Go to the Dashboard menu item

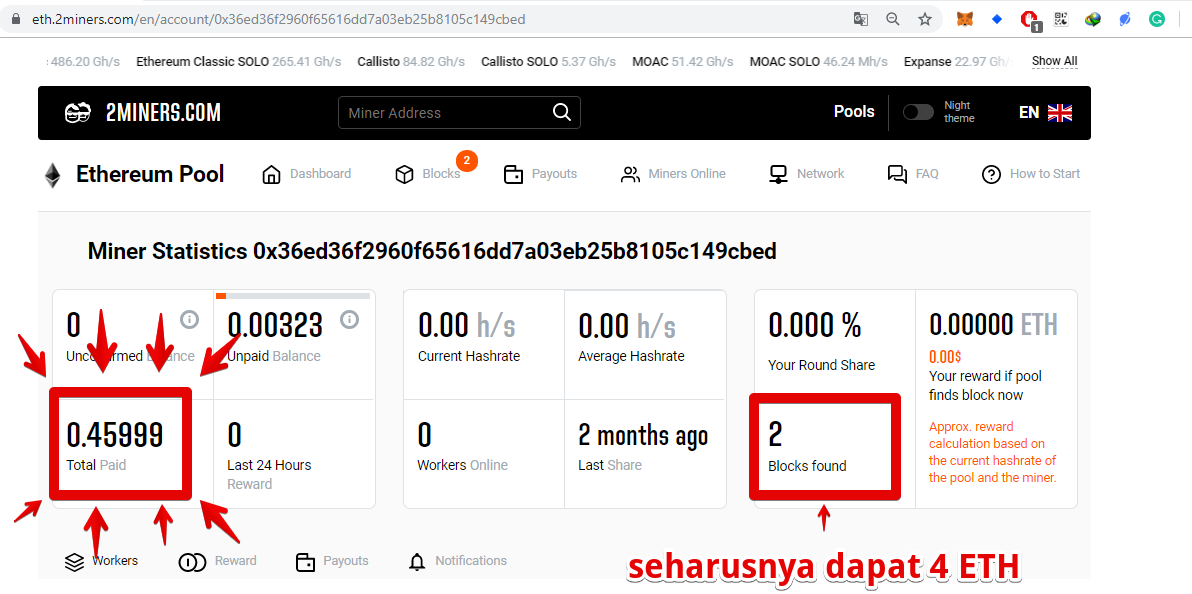pos(306,174)
